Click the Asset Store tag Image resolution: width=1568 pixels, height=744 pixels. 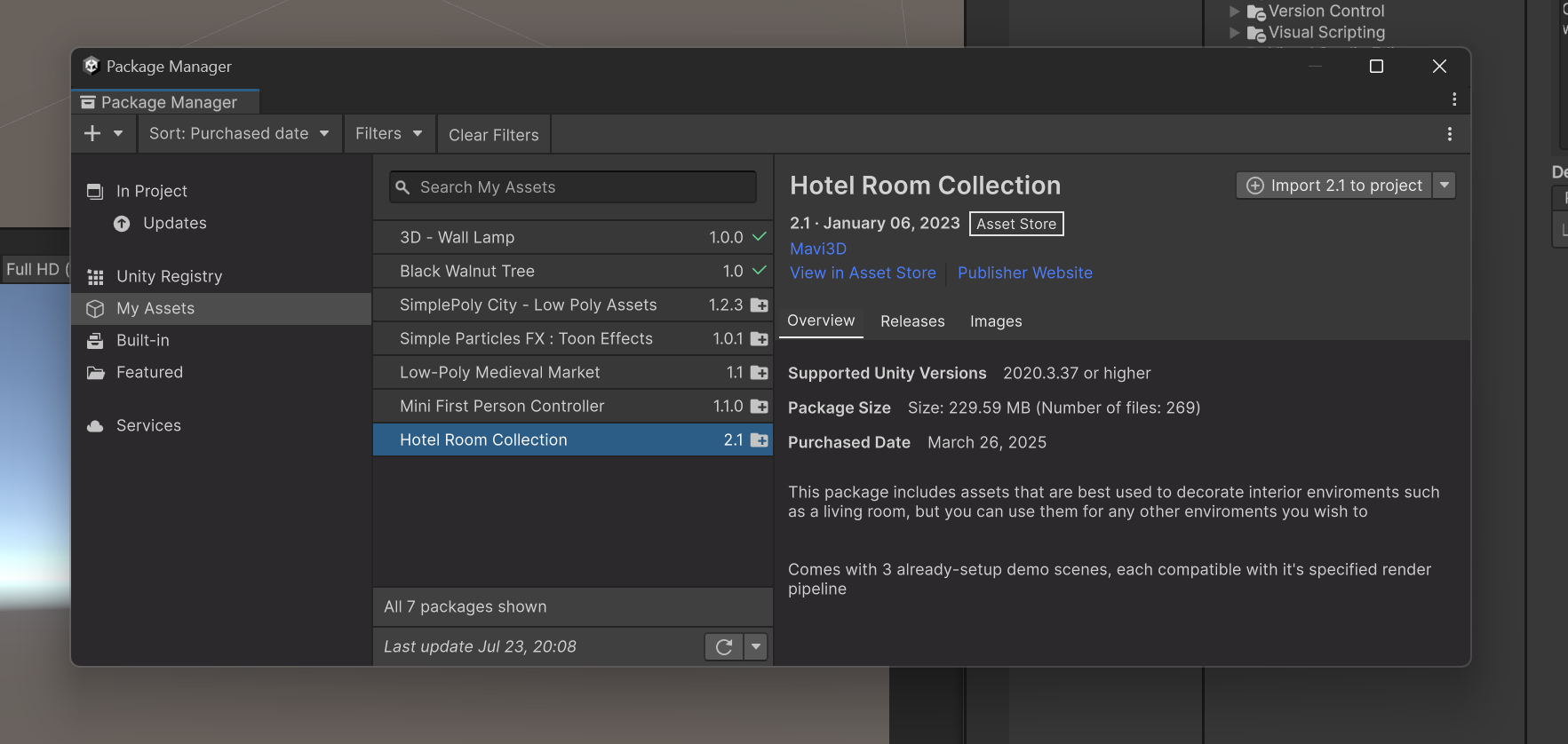tap(1016, 224)
